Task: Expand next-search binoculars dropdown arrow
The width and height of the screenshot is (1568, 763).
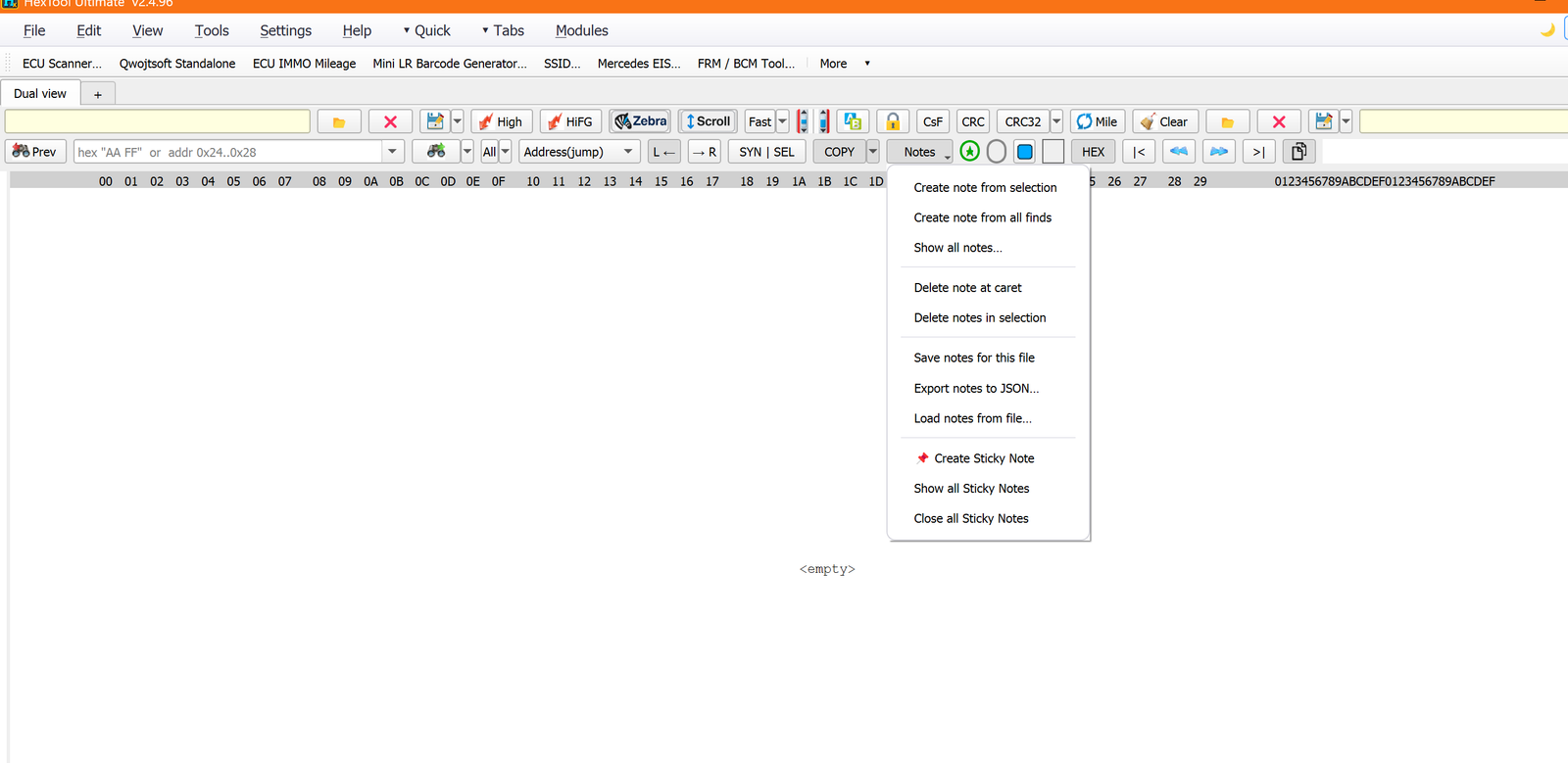Action: click(466, 152)
